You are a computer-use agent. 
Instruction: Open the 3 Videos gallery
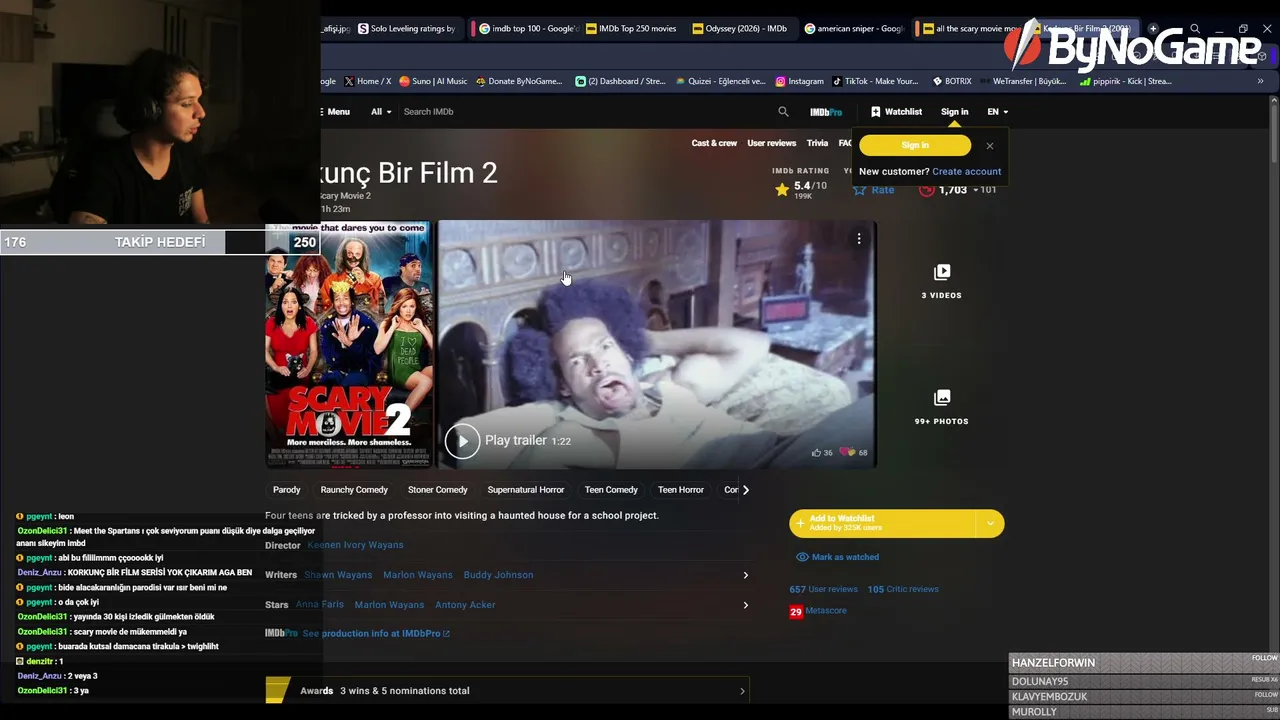tap(942, 282)
